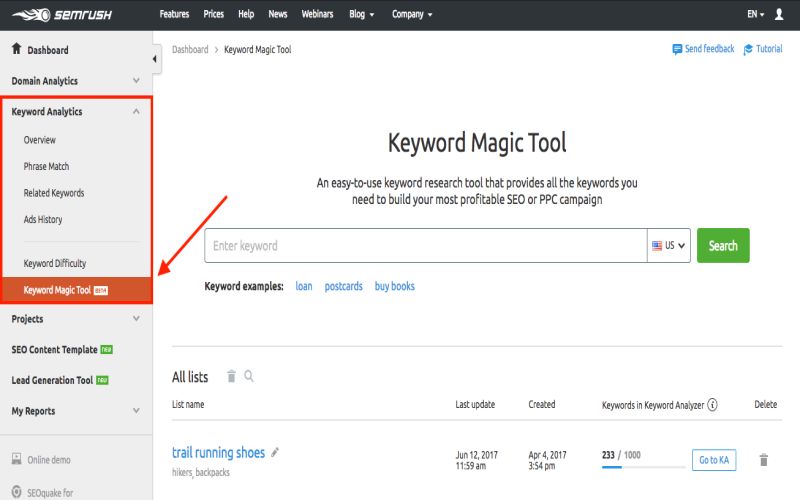Click the loan keyword example
800x500 pixels.
click(304, 286)
